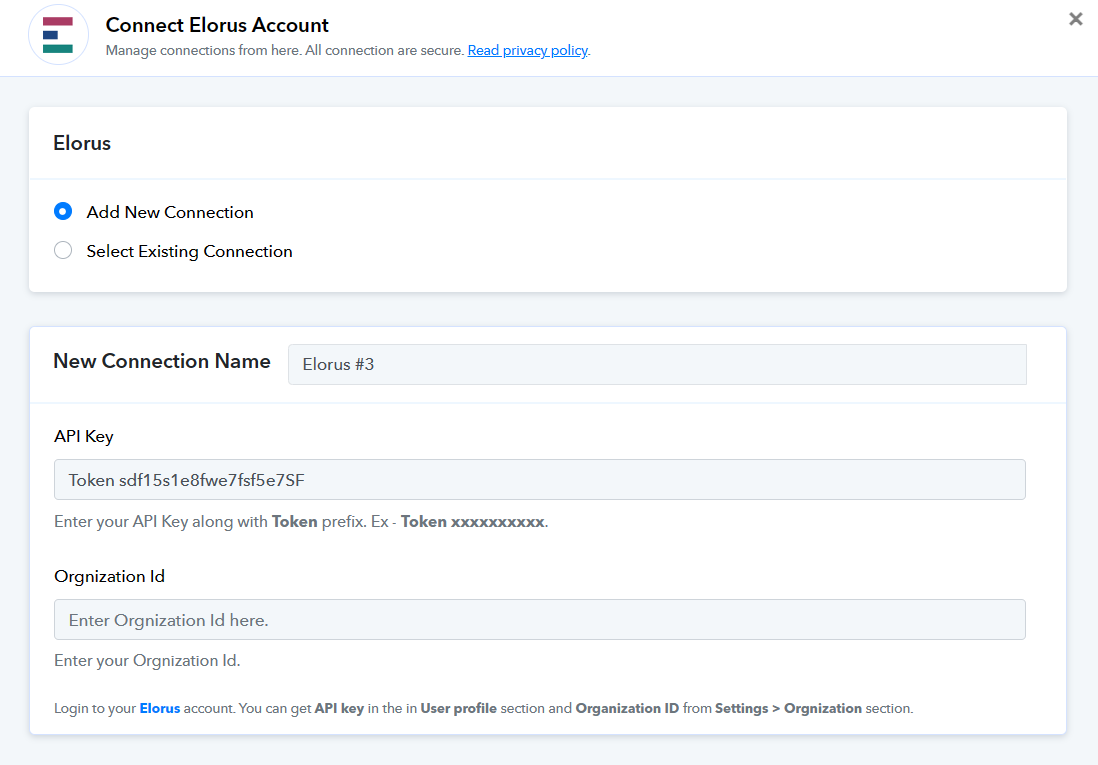Click the API Key label
Viewport: 1098px width, 765px height.
83,436
